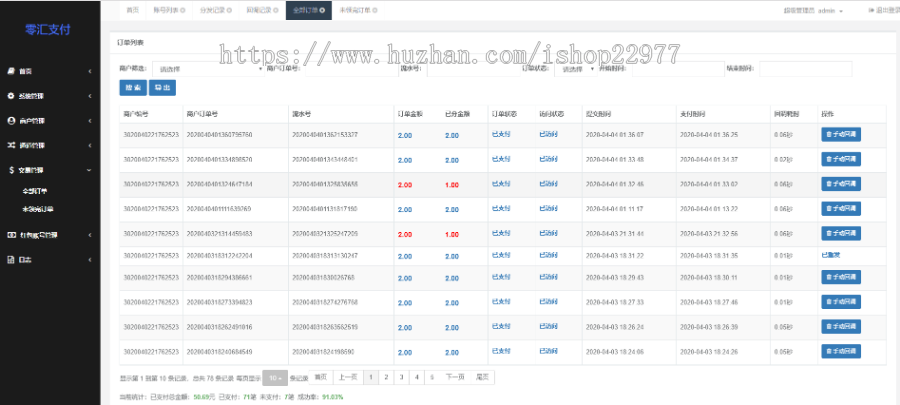
Task: Go to pagination 首页 first page button
Action: (x=320, y=377)
